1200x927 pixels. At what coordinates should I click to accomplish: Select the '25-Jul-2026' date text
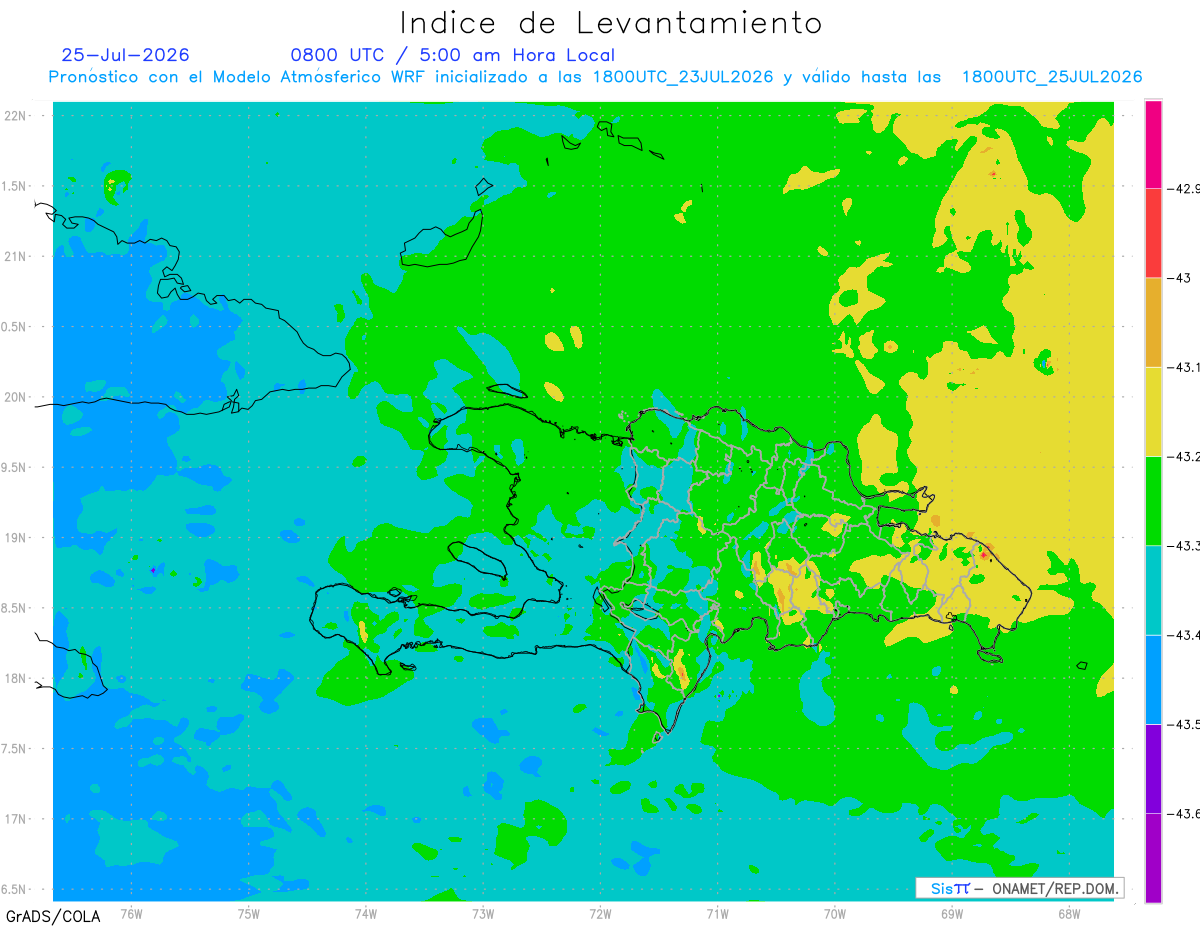tap(125, 55)
